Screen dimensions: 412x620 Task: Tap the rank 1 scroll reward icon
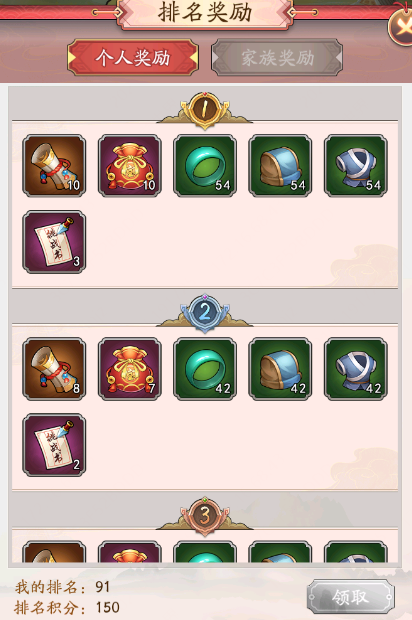[54, 166]
